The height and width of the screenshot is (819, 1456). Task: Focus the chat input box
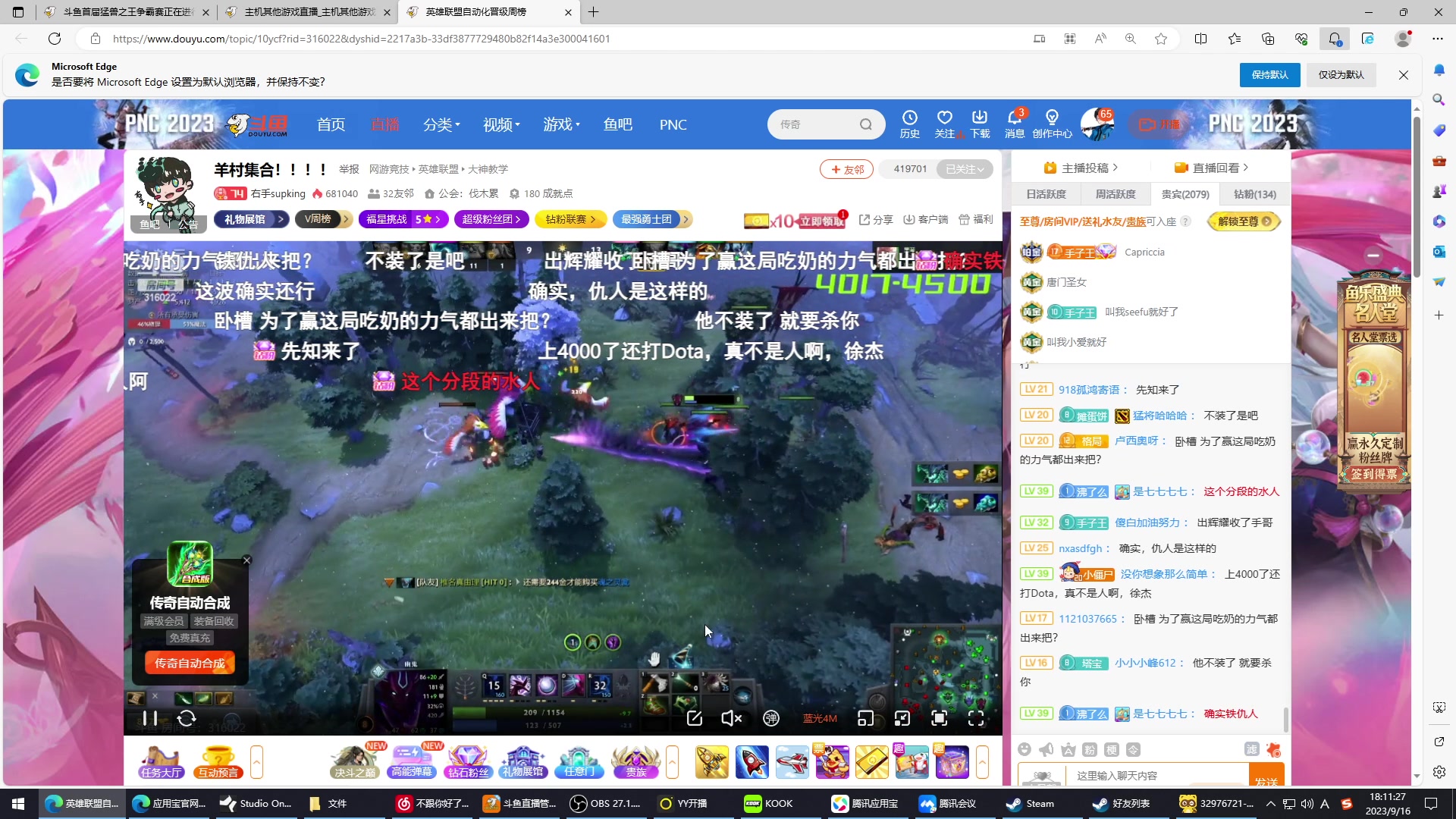(1158, 775)
